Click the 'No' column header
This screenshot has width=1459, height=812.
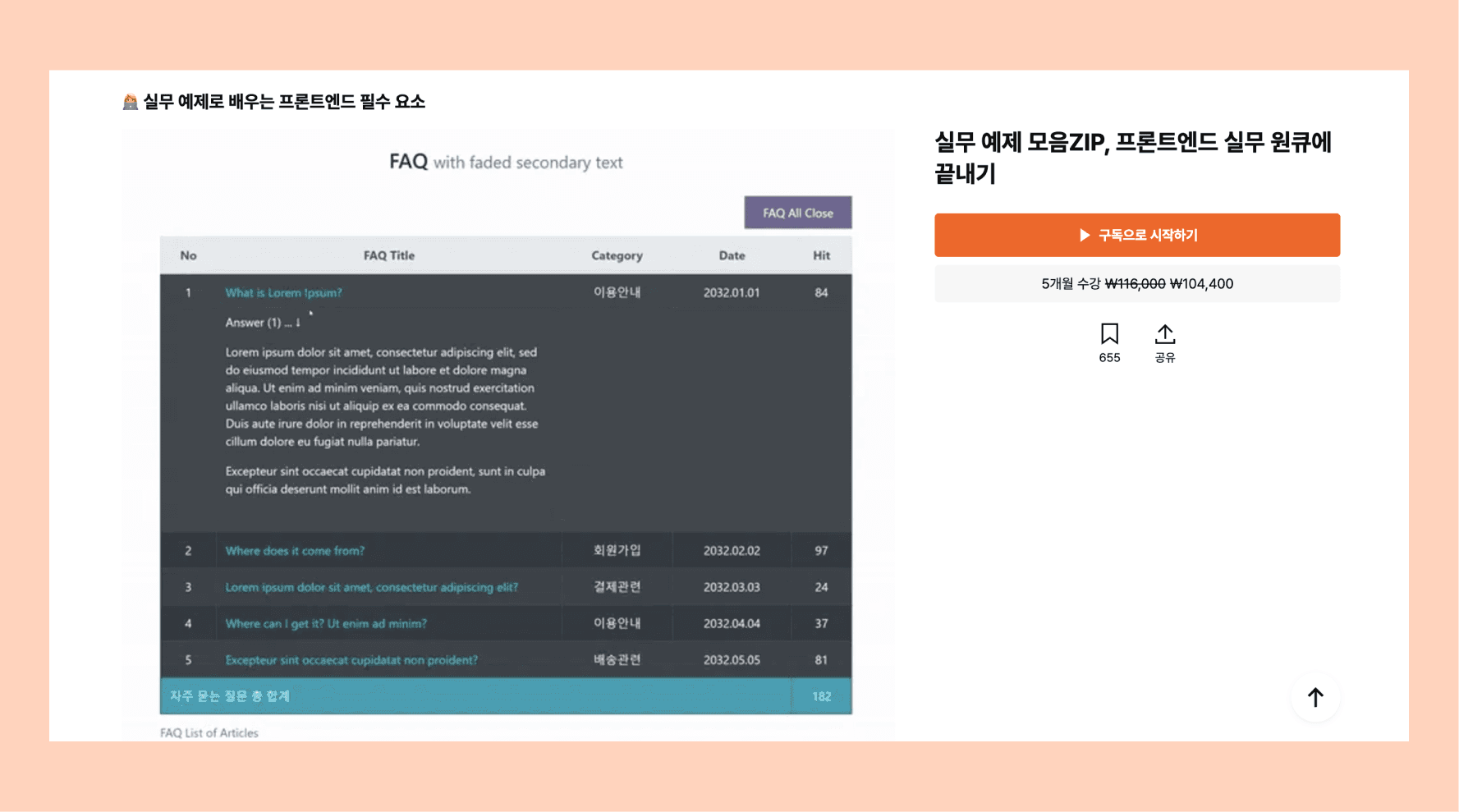[188, 255]
